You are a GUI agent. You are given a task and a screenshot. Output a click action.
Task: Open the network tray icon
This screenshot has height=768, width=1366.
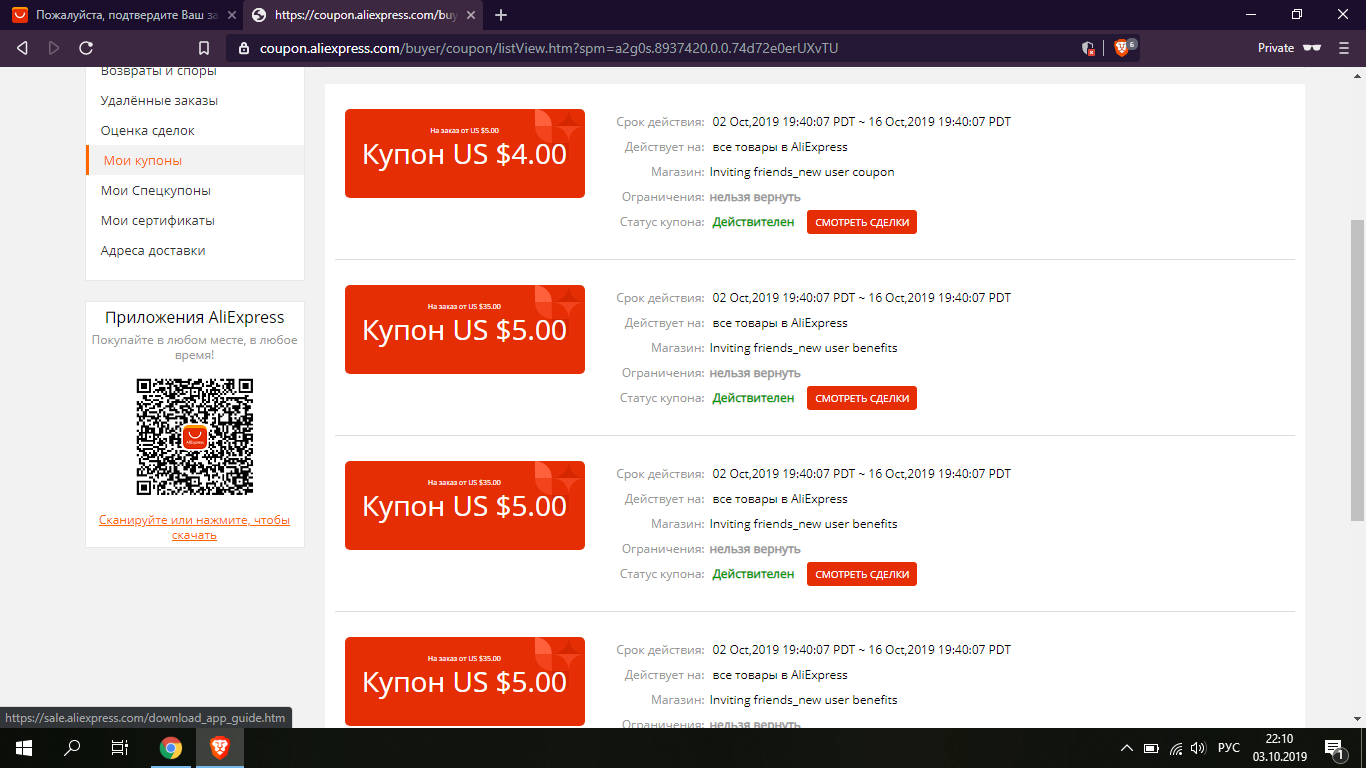click(x=1176, y=748)
